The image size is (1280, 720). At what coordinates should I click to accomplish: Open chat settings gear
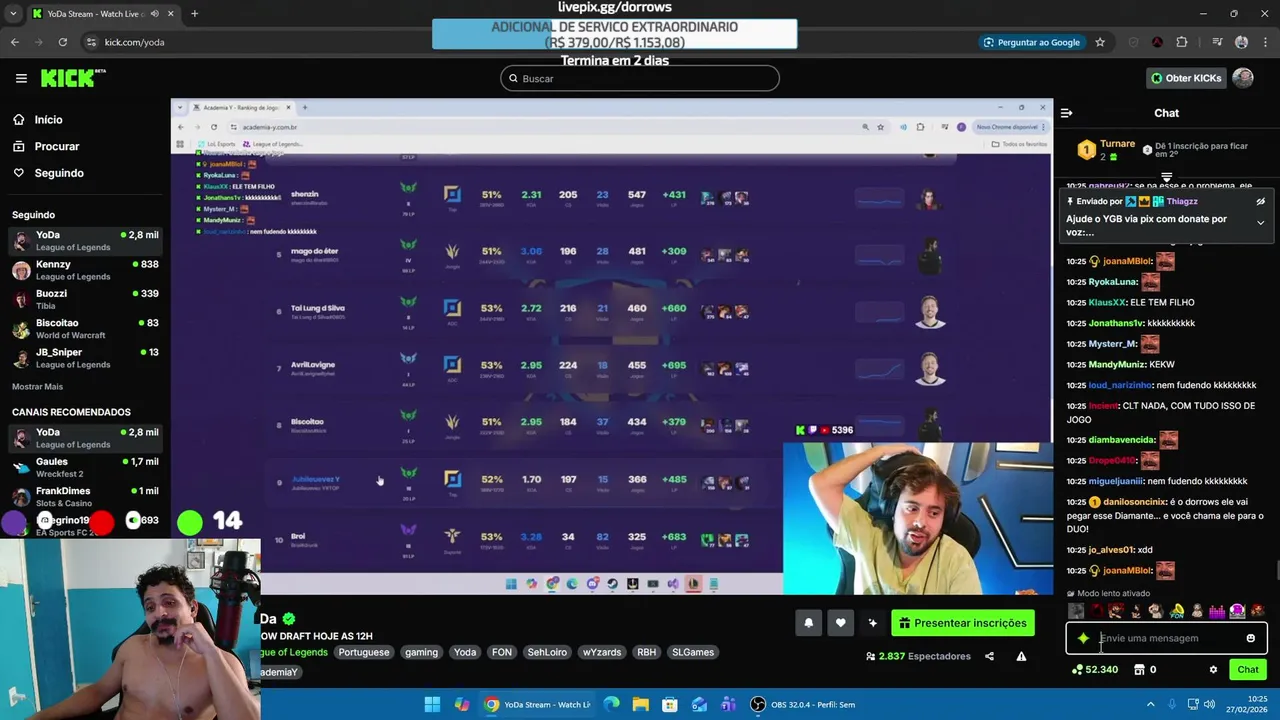tap(1213, 670)
